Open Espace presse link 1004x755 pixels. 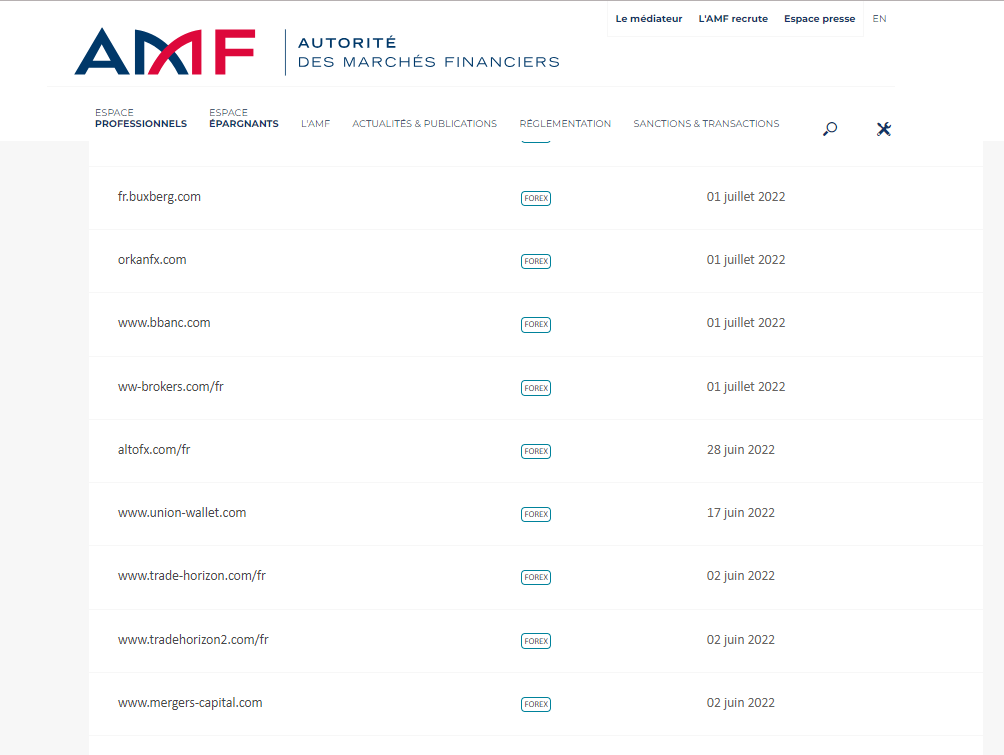pos(819,19)
